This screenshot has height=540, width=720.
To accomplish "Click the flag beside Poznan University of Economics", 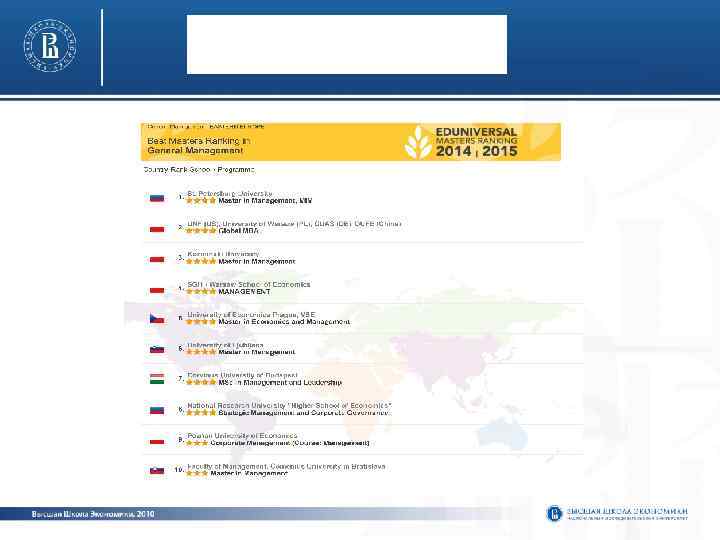I will [x=157, y=442].
